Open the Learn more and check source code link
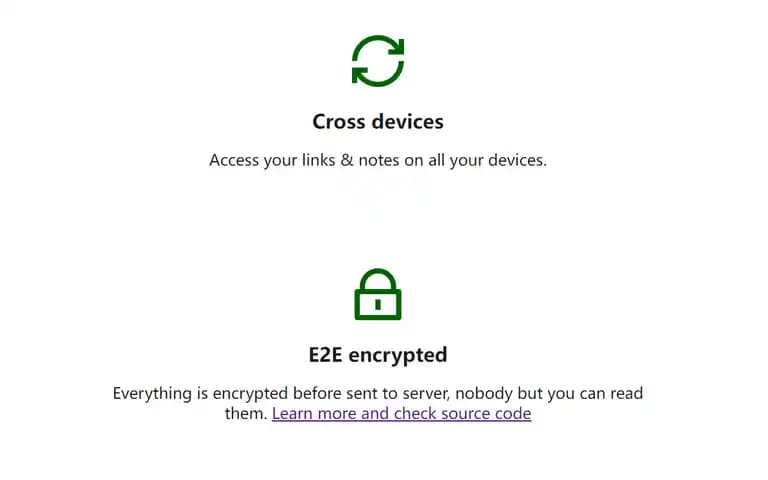This screenshot has height=480, width=768. 402,413
